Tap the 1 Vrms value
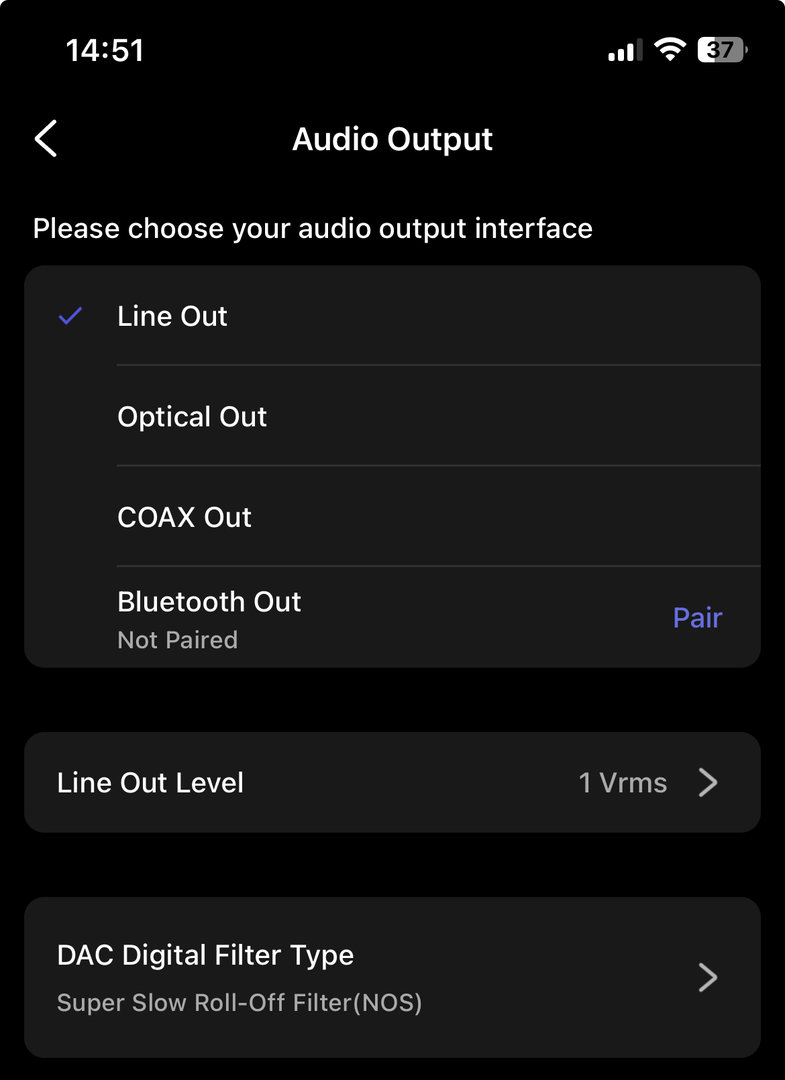The width and height of the screenshot is (785, 1080). pos(622,782)
